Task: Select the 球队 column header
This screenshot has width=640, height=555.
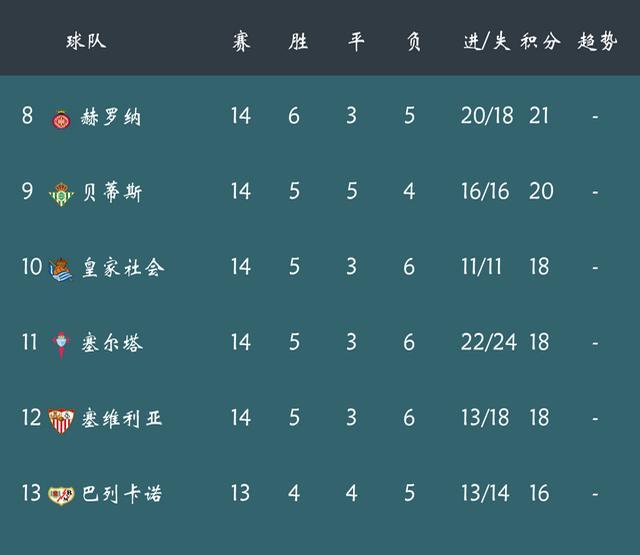Action: [x=86, y=42]
